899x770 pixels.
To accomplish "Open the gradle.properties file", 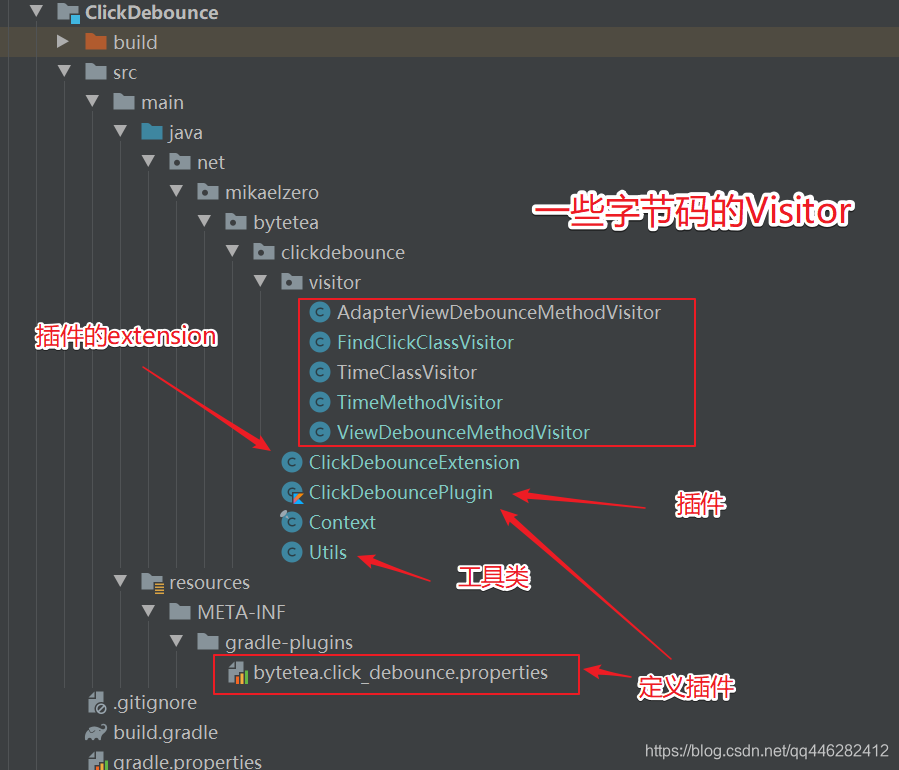I will (x=187, y=761).
